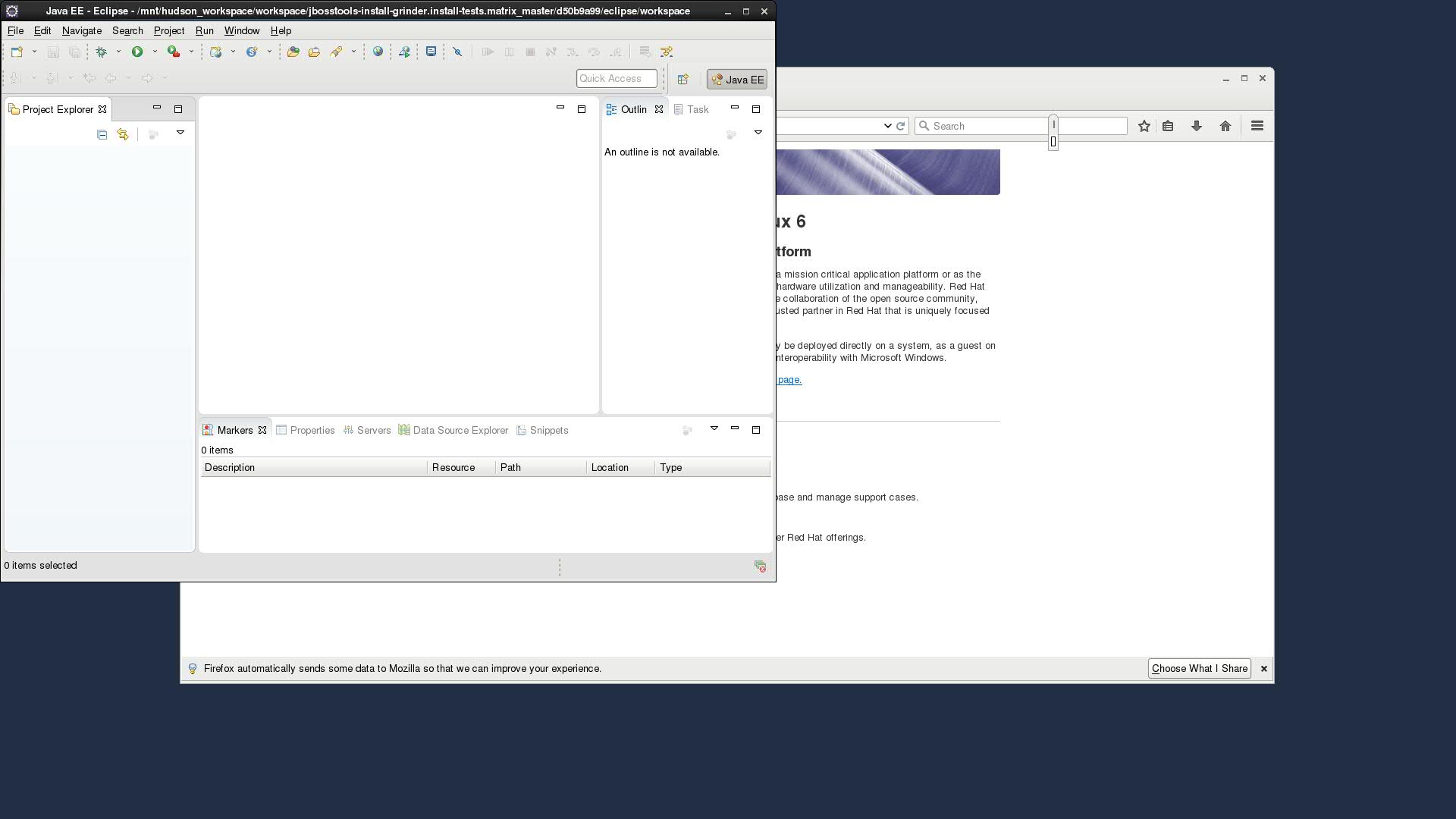Open the Outline view menu chevron
Image resolution: width=1456 pixels, height=819 pixels.
coord(758,132)
